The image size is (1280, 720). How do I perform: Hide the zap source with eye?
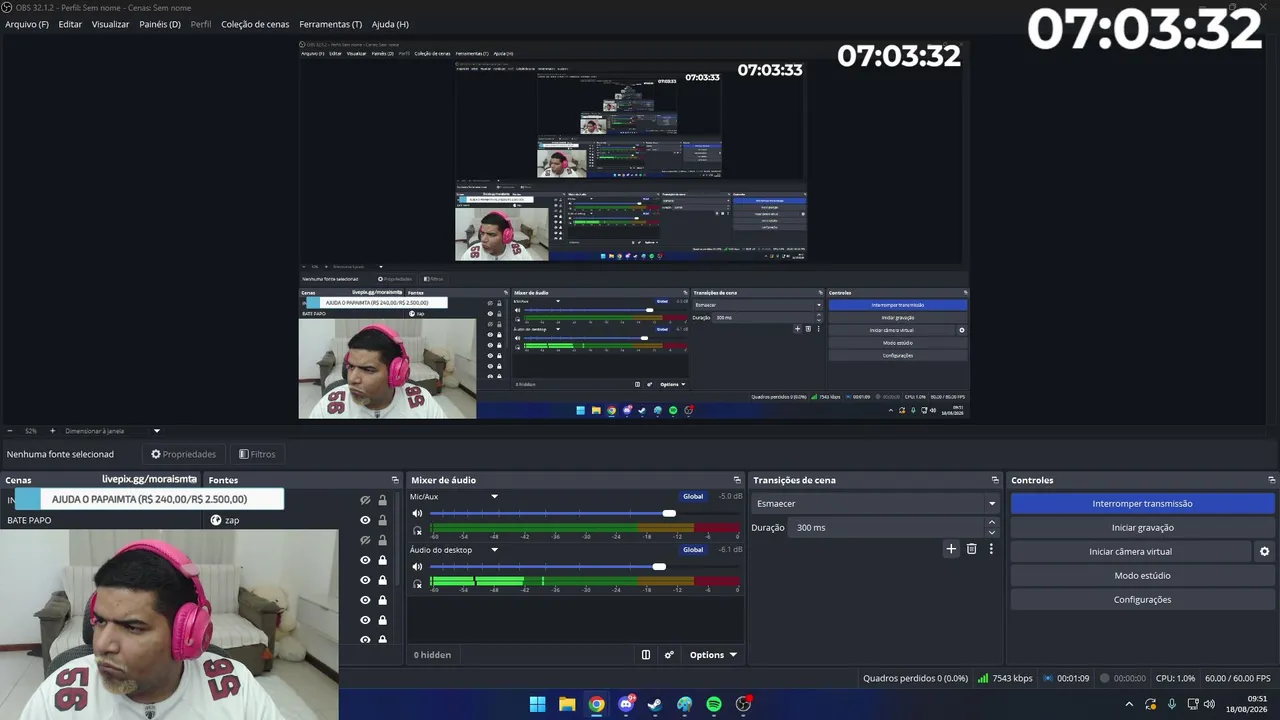pyautogui.click(x=365, y=520)
